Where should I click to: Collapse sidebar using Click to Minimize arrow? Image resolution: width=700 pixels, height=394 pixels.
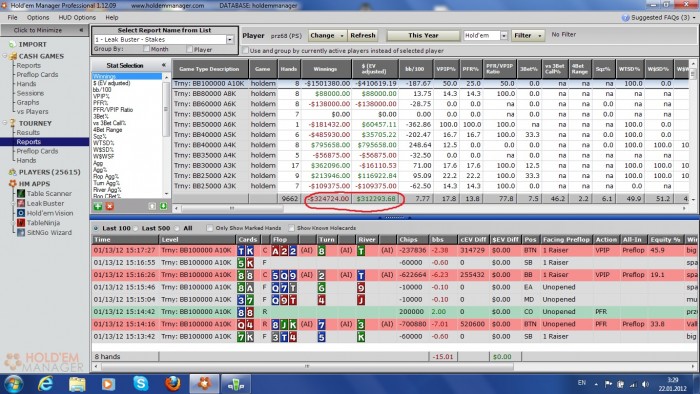(81, 30)
